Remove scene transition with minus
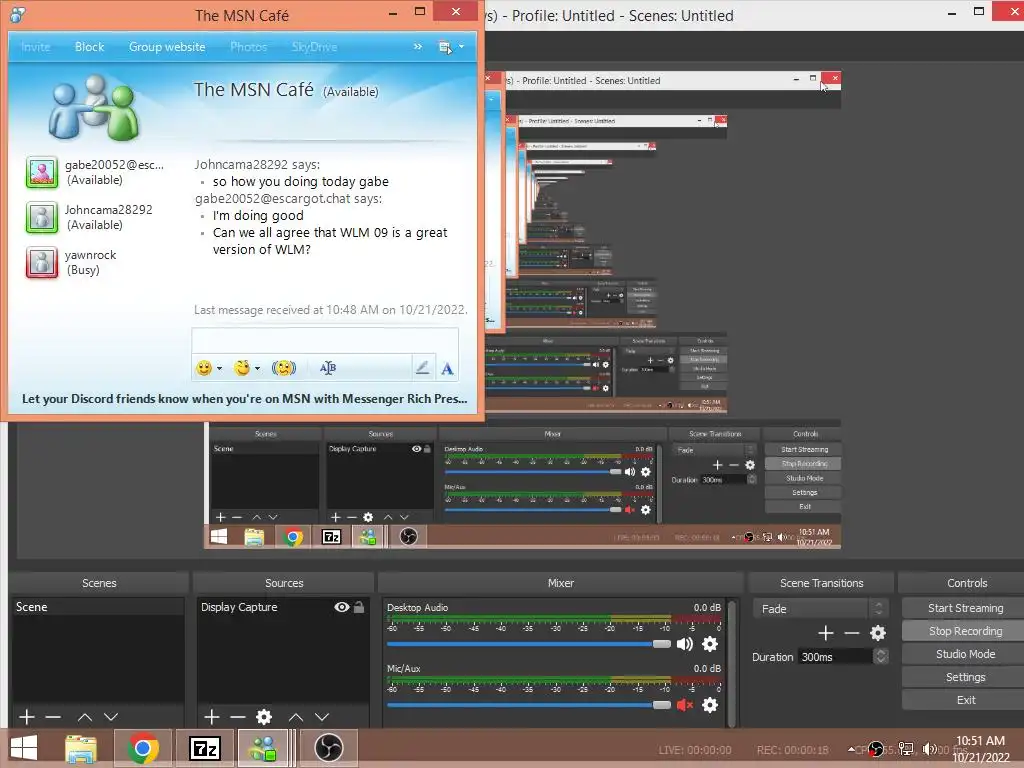This screenshot has height=768, width=1024. 852,633
